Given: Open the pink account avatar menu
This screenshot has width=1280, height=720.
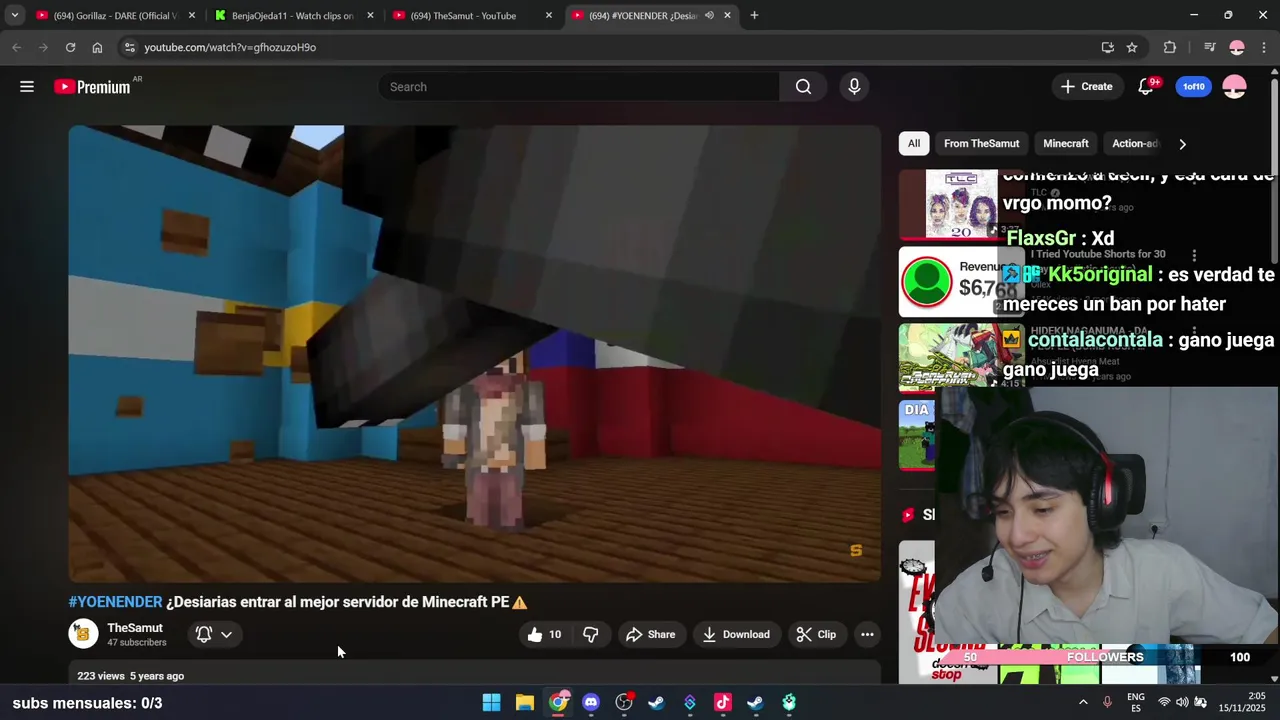Looking at the screenshot, I should tap(1234, 87).
